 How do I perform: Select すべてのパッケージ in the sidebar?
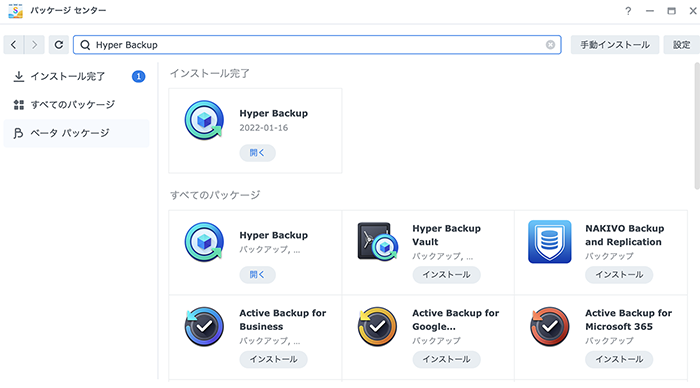click(x=76, y=104)
